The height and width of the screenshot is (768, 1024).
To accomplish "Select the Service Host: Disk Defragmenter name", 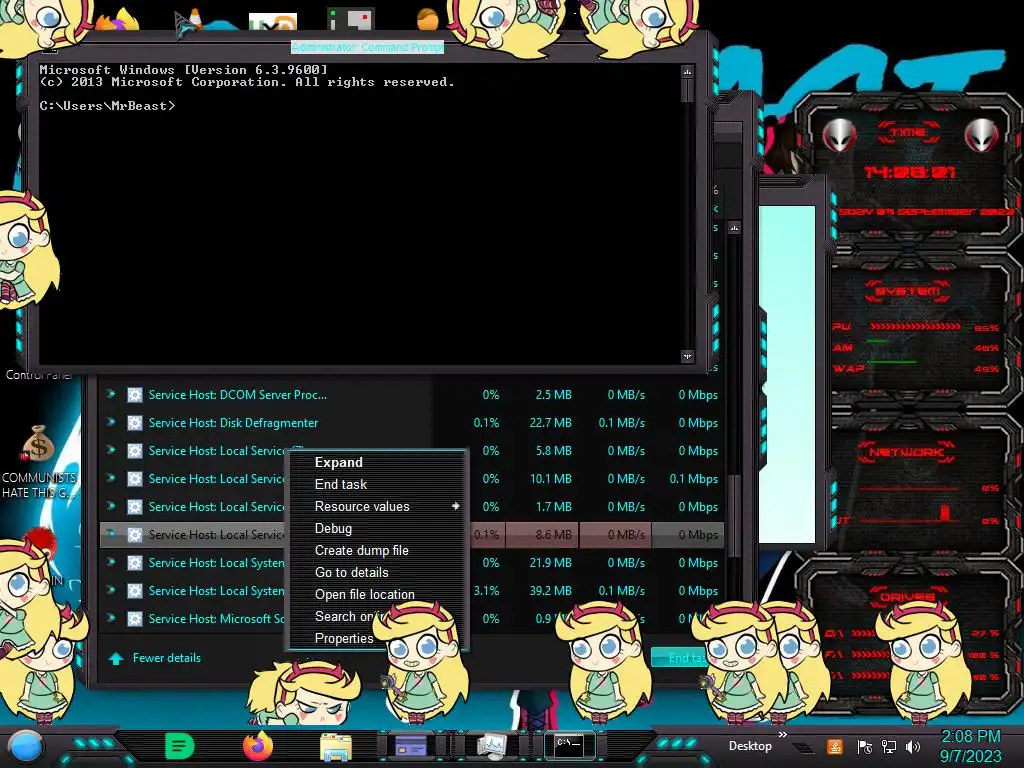I will pyautogui.click(x=233, y=423).
